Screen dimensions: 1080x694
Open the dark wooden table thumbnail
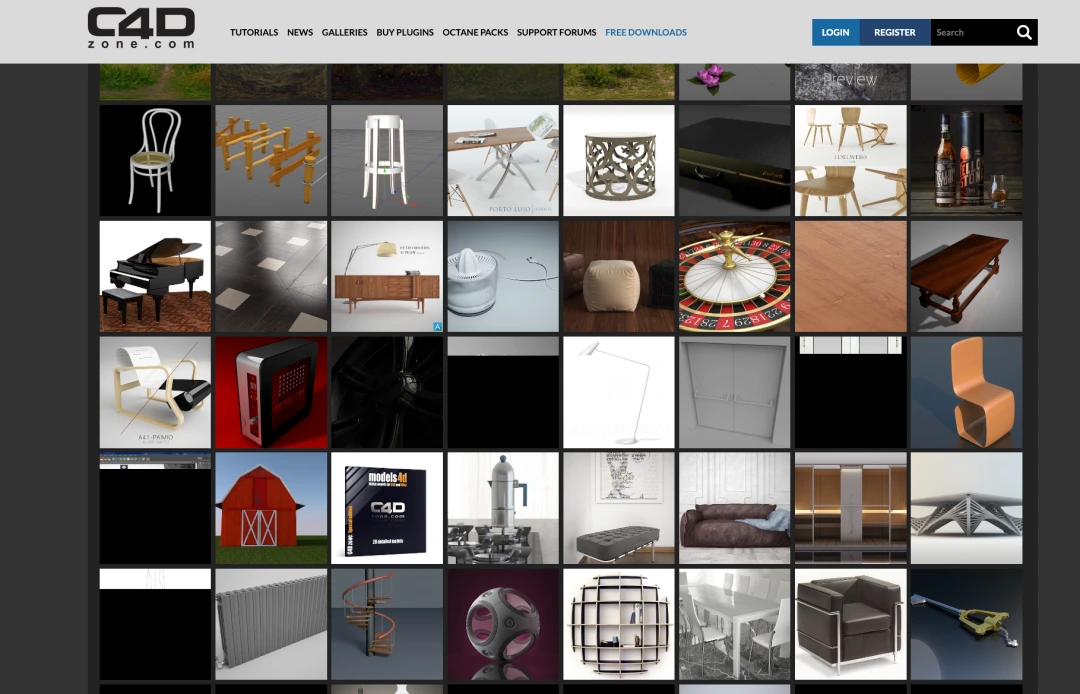966,277
